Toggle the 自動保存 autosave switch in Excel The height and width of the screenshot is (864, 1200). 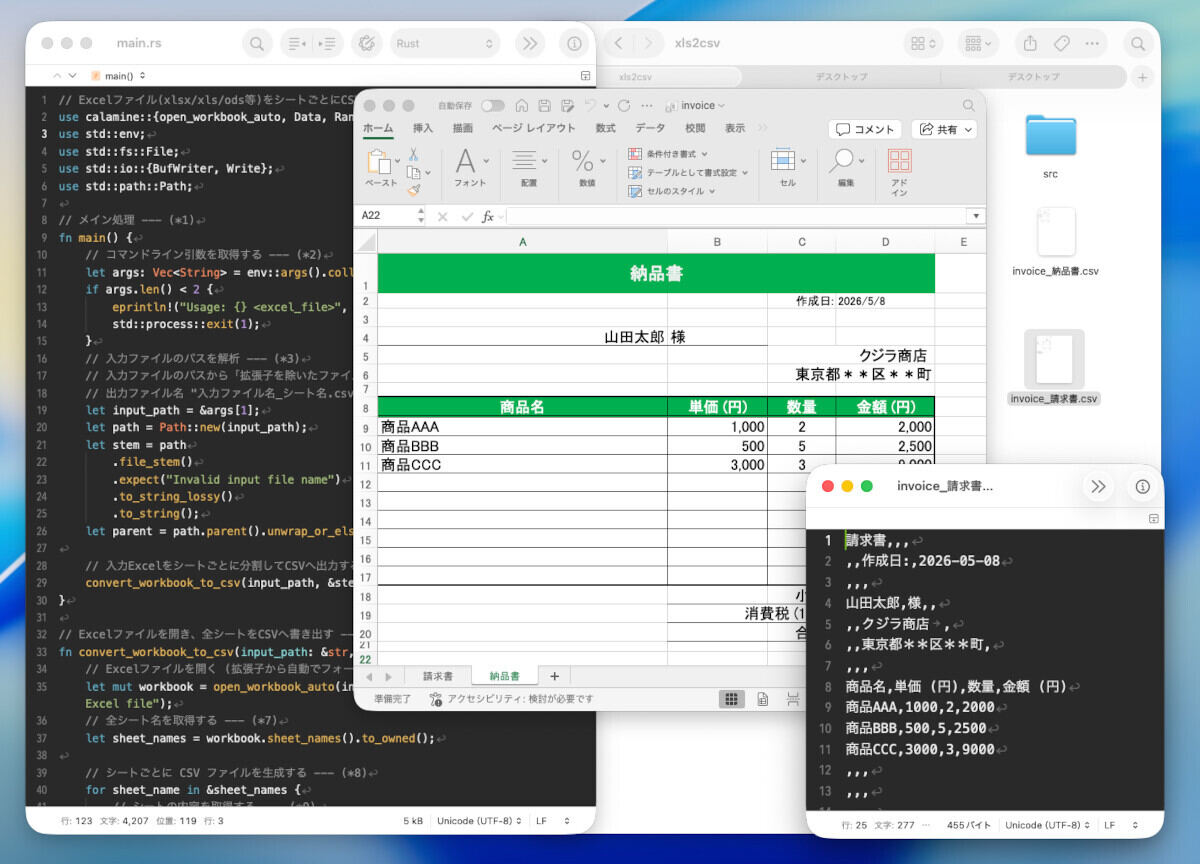493,106
